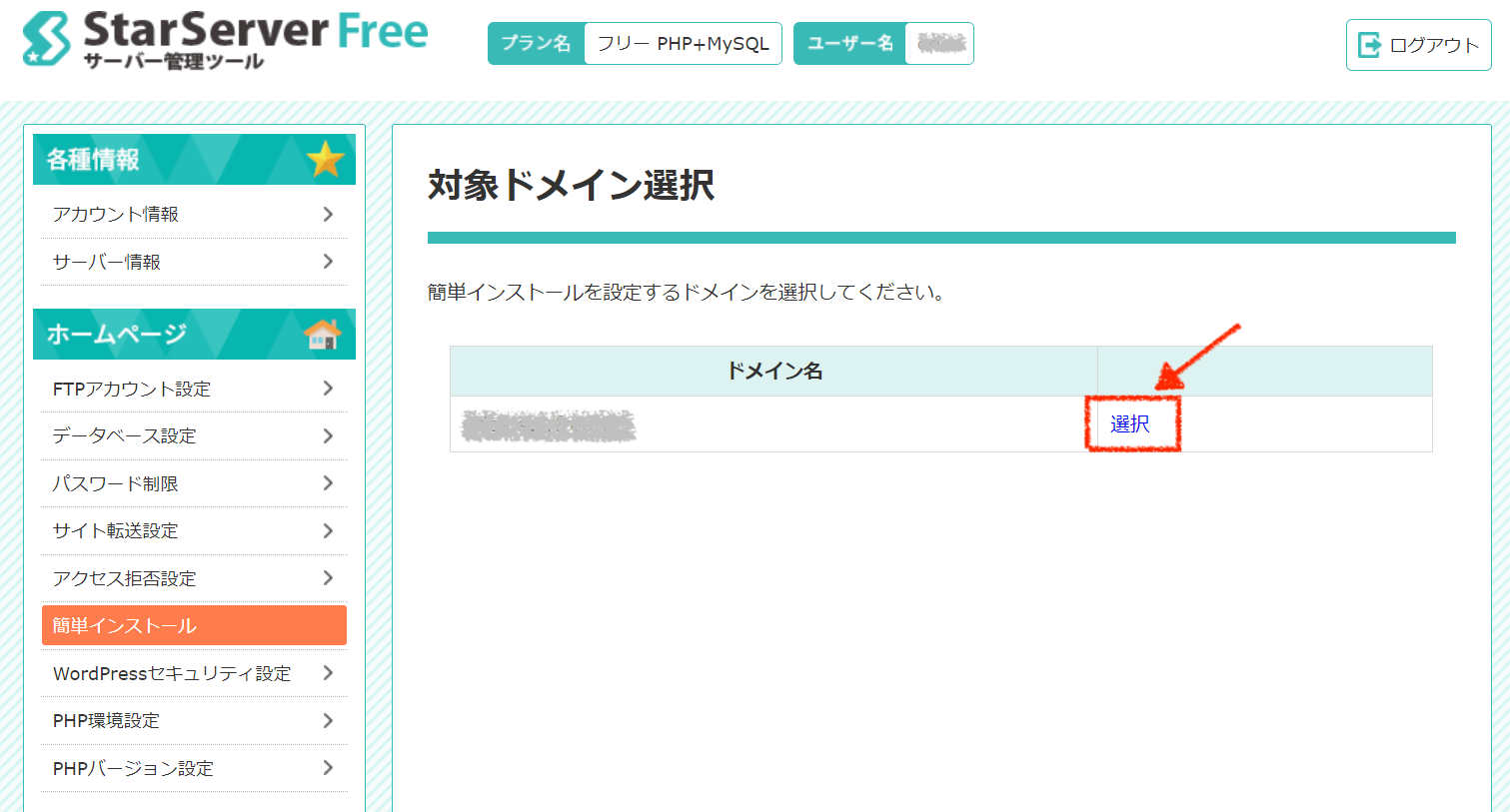This screenshot has width=1510, height=812.
Task: Click the arrow next to データベース設定
Action: click(x=328, y=435)
